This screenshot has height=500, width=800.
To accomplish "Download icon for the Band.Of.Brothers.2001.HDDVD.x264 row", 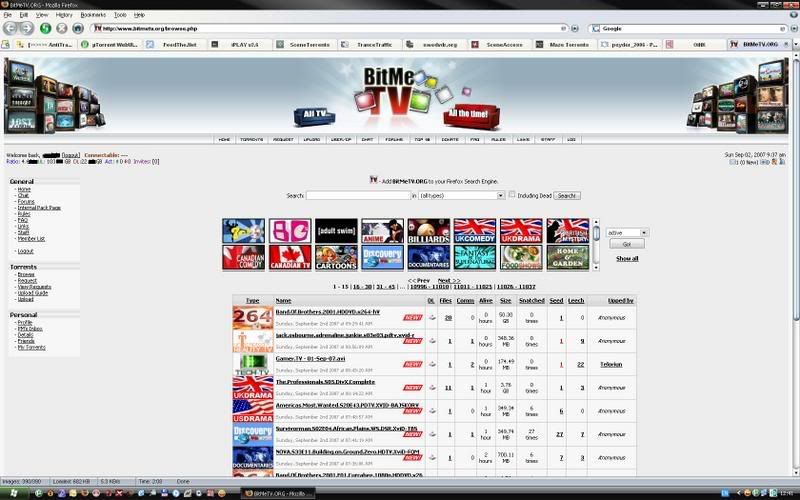I will point(432,317).
